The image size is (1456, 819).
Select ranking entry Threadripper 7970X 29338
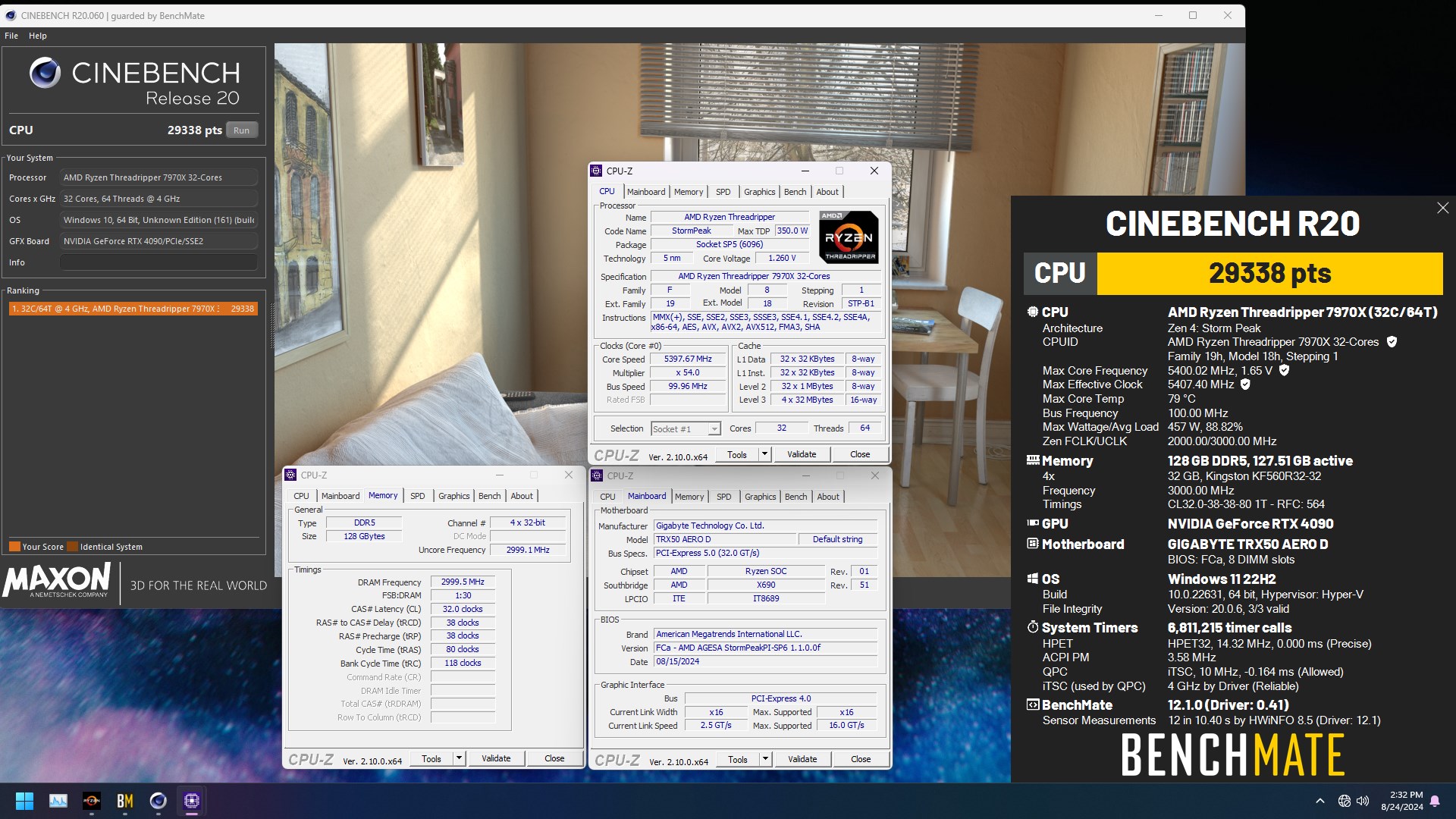click(x=133, y=309)
